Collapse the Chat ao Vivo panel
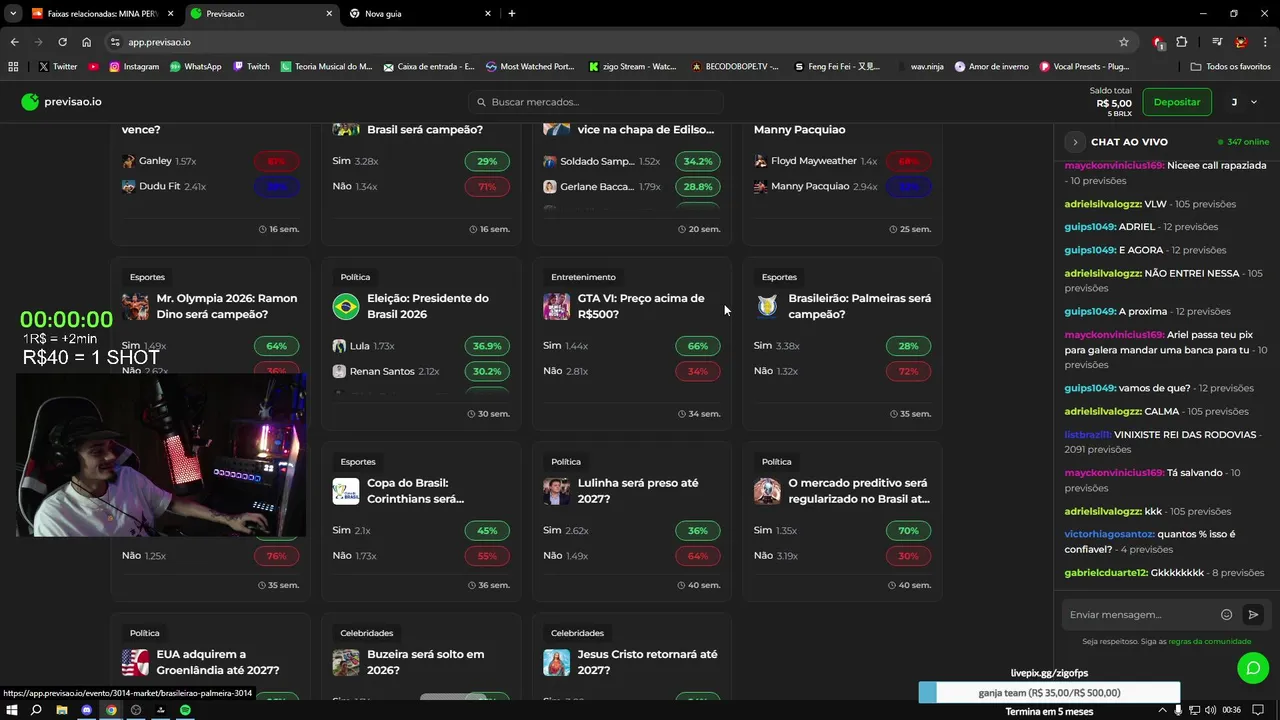 (x=1075, y=142)
